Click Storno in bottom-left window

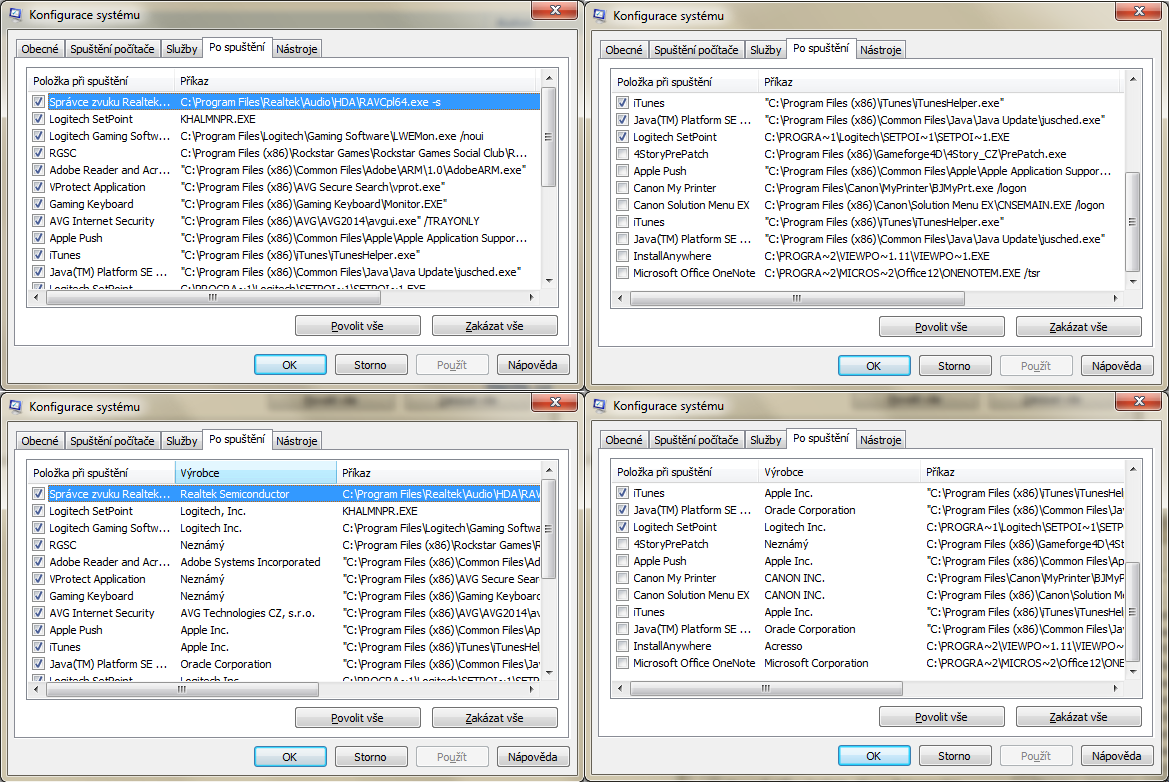[x=370, y=757]
